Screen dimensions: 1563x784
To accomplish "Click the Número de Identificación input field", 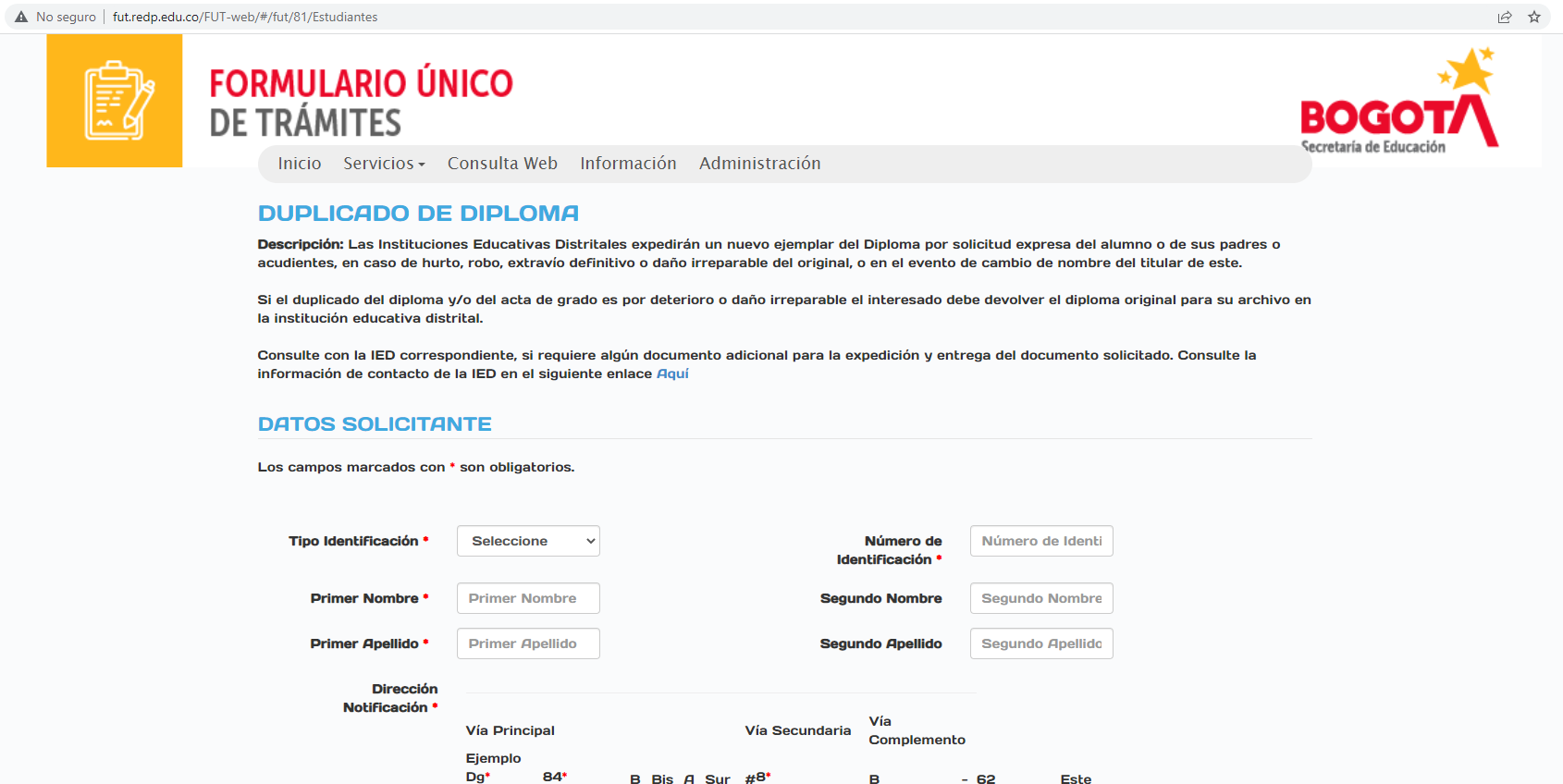I will point(1041,541).
